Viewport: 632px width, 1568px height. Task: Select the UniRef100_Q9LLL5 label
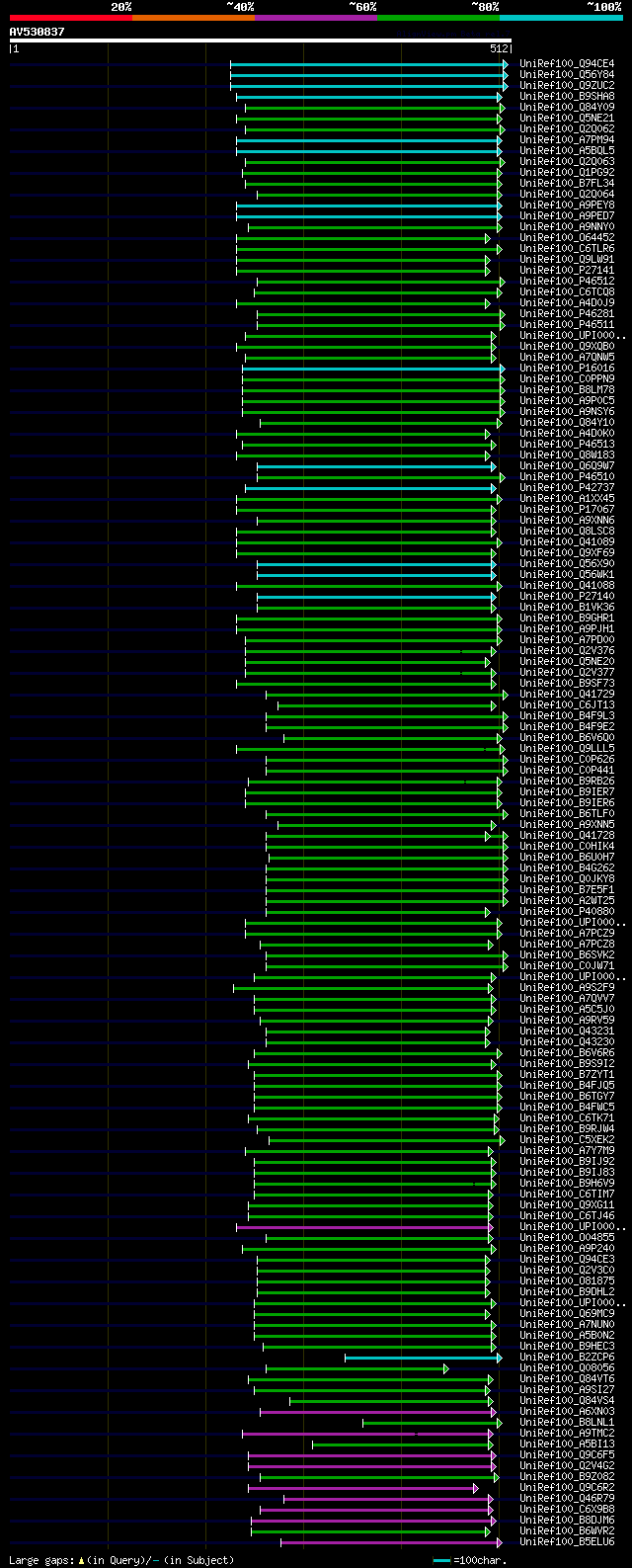click(567, 748)
